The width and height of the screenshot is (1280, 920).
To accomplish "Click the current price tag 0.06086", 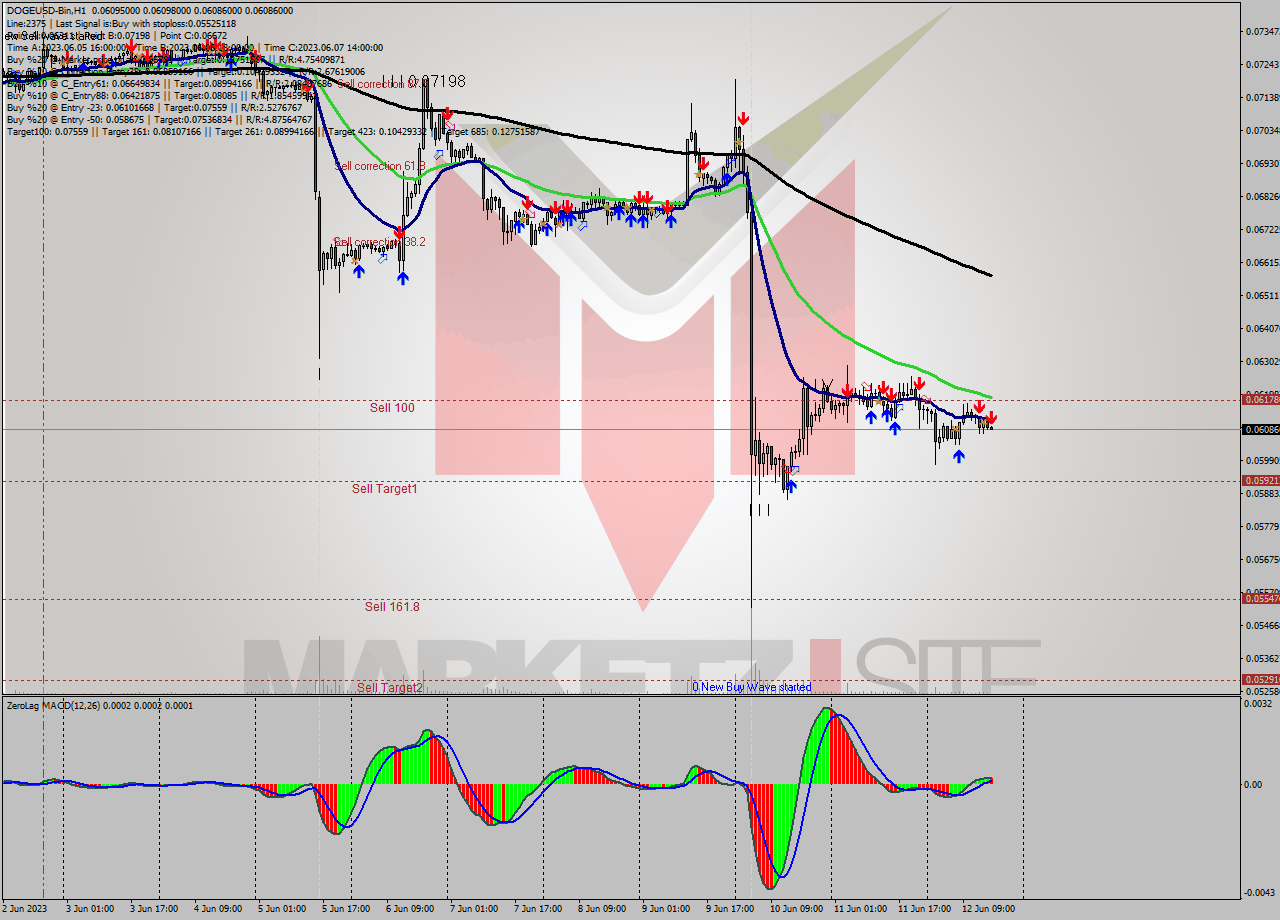I will pos(1260,429).
